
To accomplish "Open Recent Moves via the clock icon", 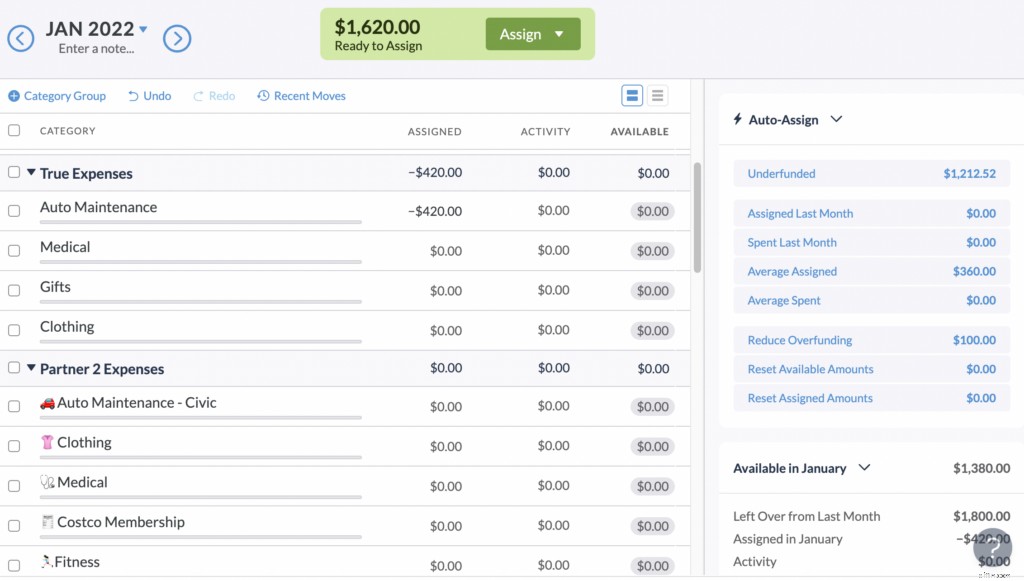I will tap(262, 95).
